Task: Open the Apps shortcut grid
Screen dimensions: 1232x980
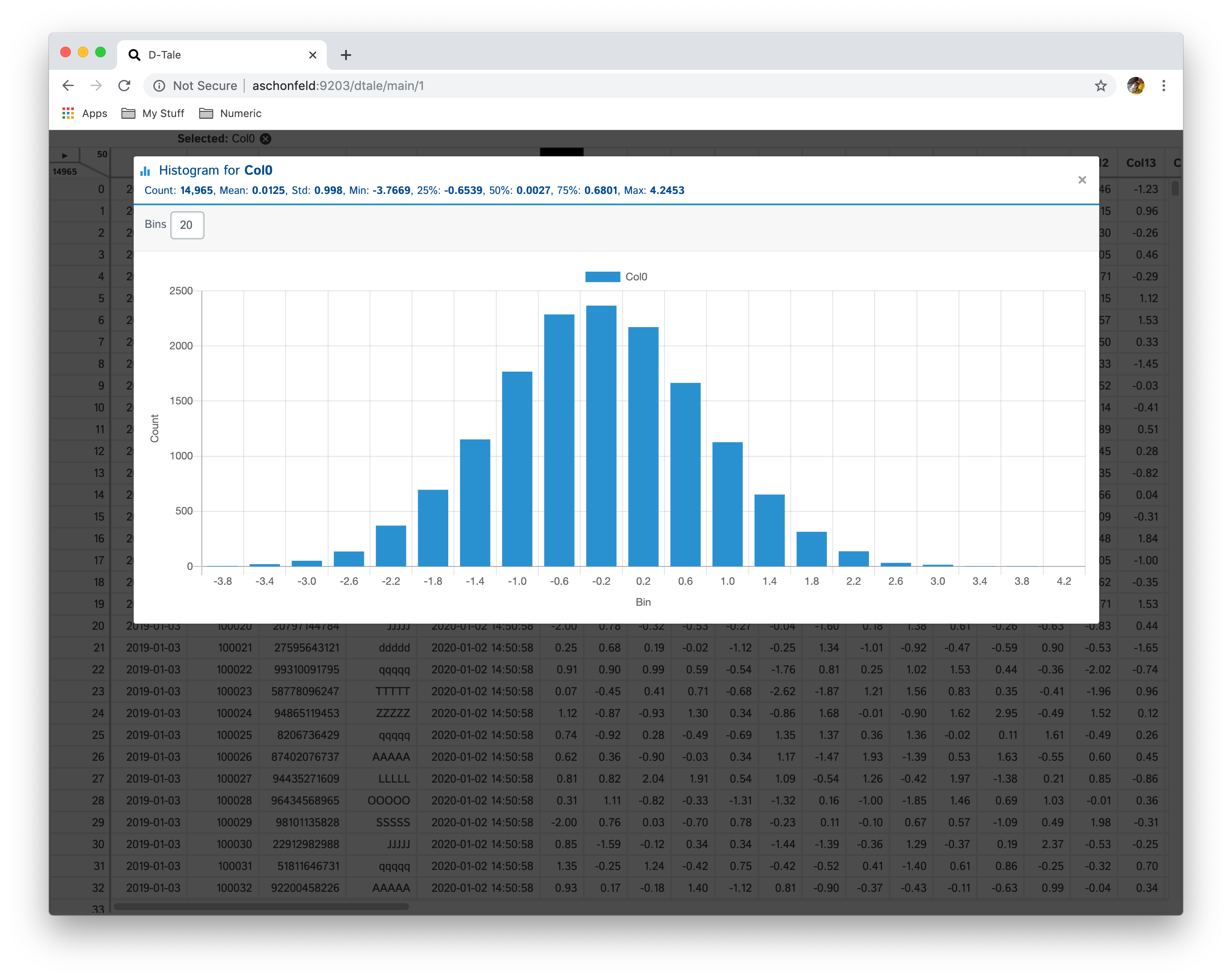Action: [69, 113]
